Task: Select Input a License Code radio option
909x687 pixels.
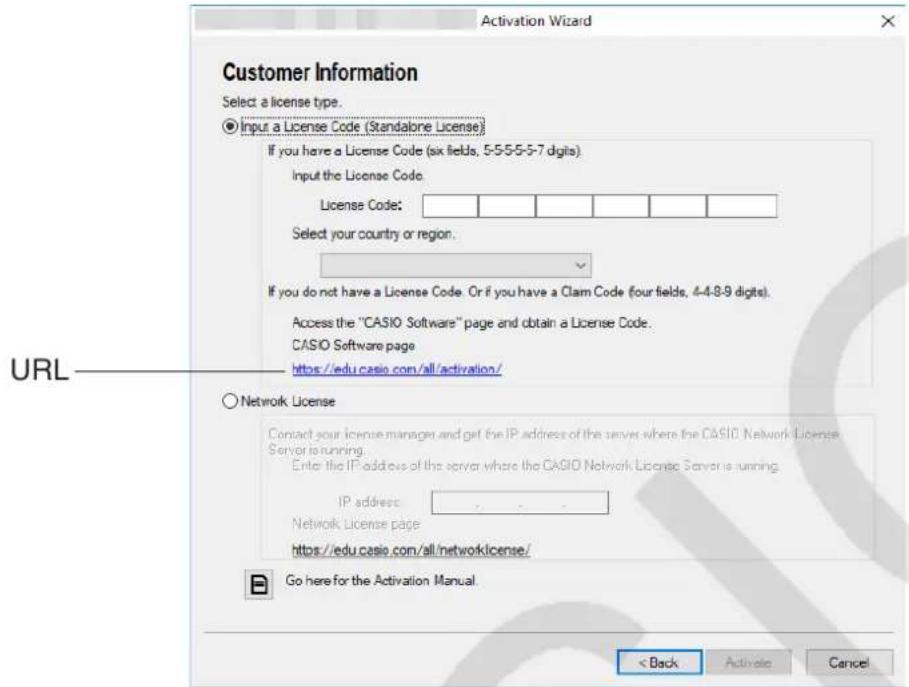Action: pos(230,126)
